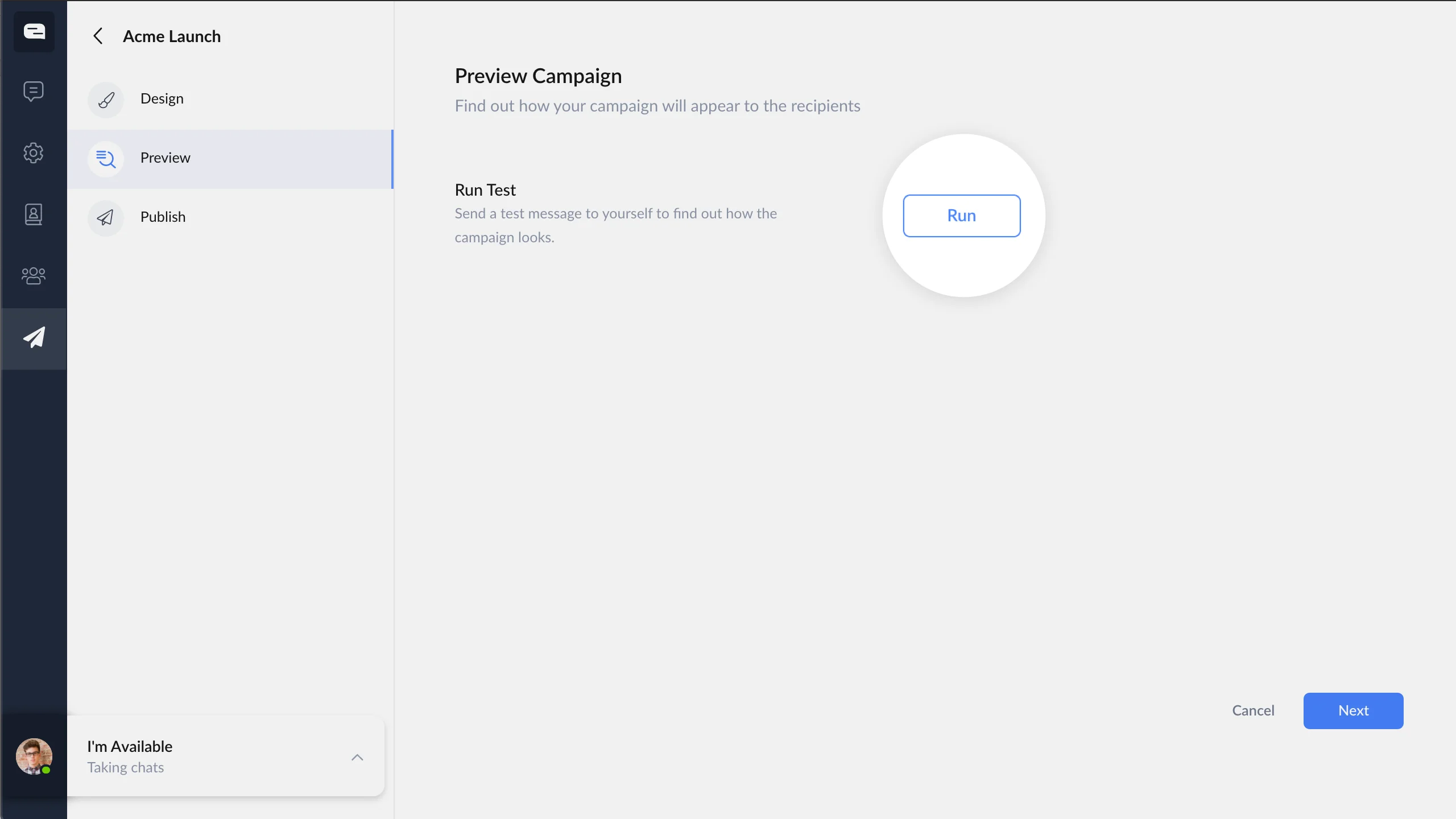Screen dimensions: 1456x819
Task: Select the campaigns paper plane sidebar icon
Action: point(34,338)
